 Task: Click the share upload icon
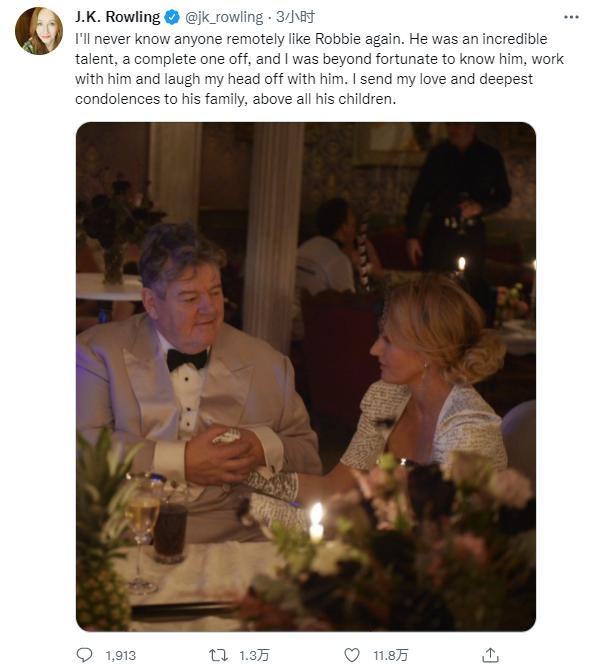pos(490,655)
